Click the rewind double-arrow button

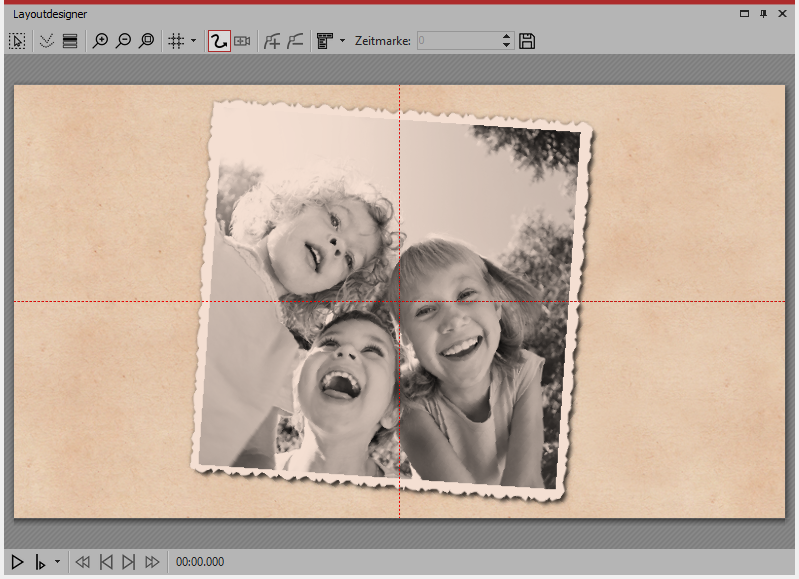[83, 562]
